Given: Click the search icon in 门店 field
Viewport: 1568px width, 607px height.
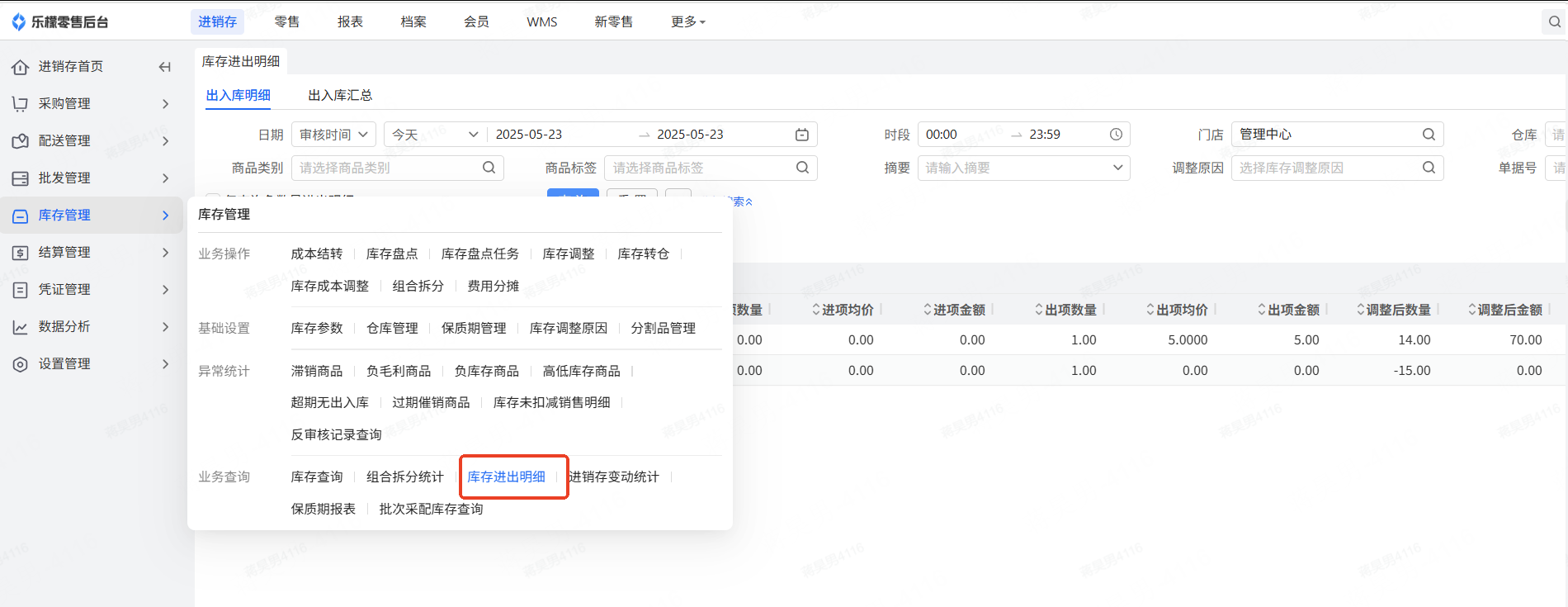Looking at the screenshot, I should 1429,135.
